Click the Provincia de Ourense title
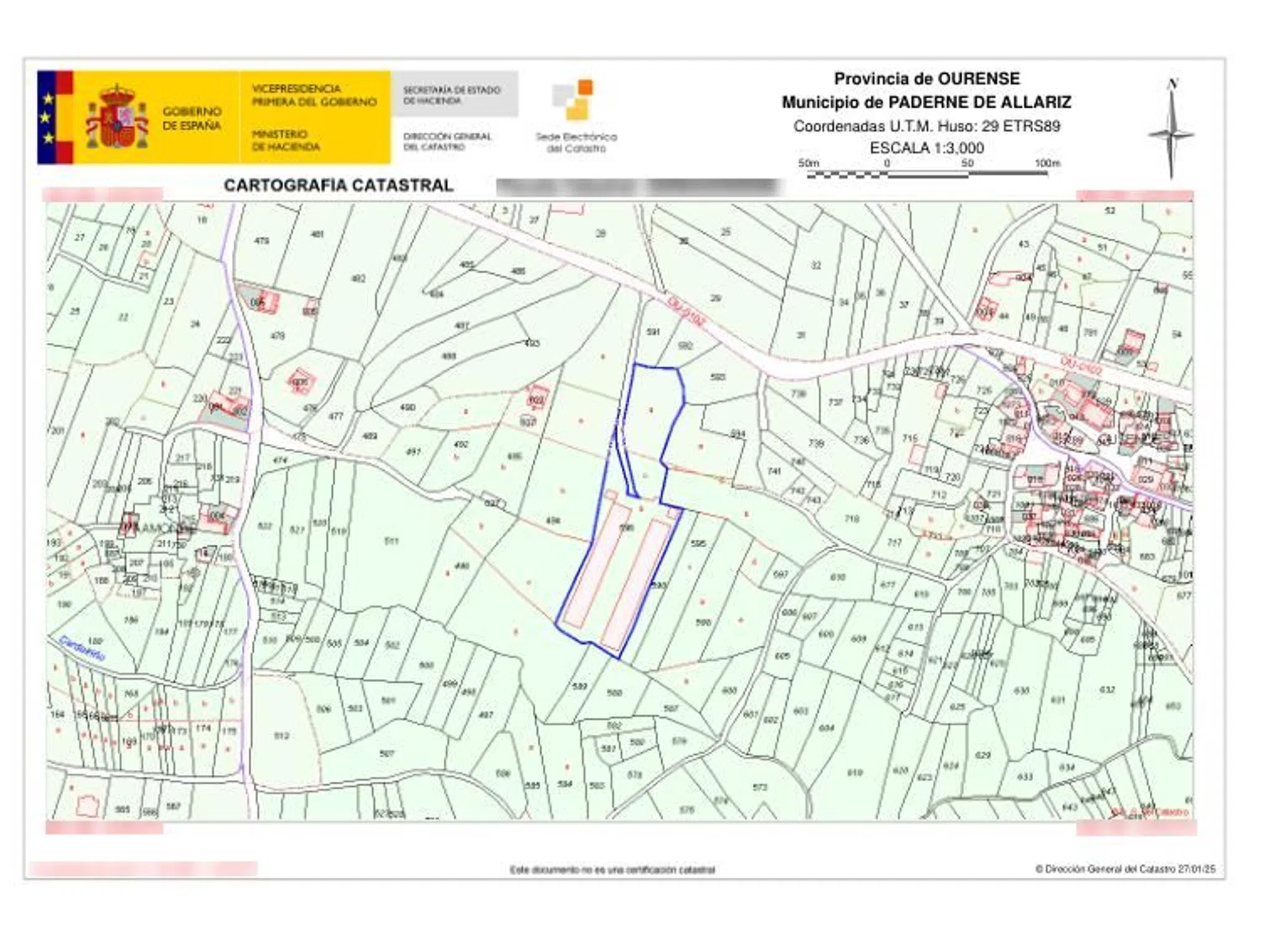Screen dimensions: 1288x935 927,79
